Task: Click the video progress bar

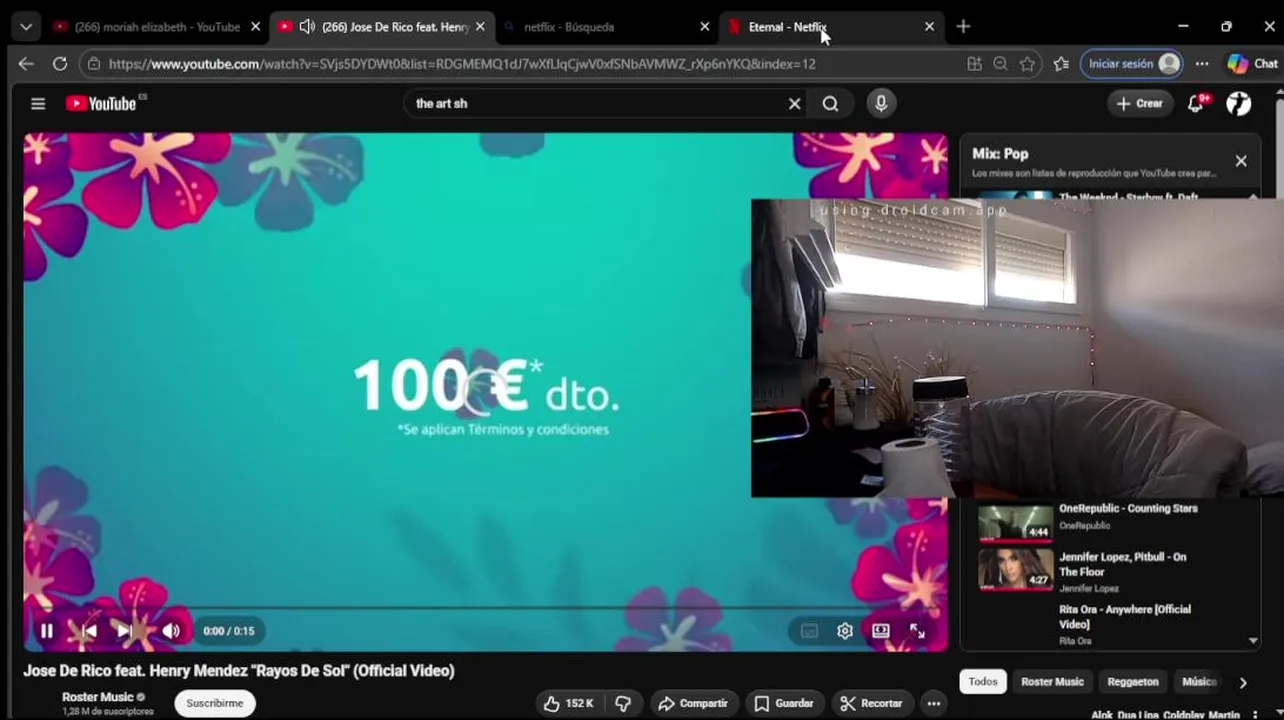Action: 486,607
